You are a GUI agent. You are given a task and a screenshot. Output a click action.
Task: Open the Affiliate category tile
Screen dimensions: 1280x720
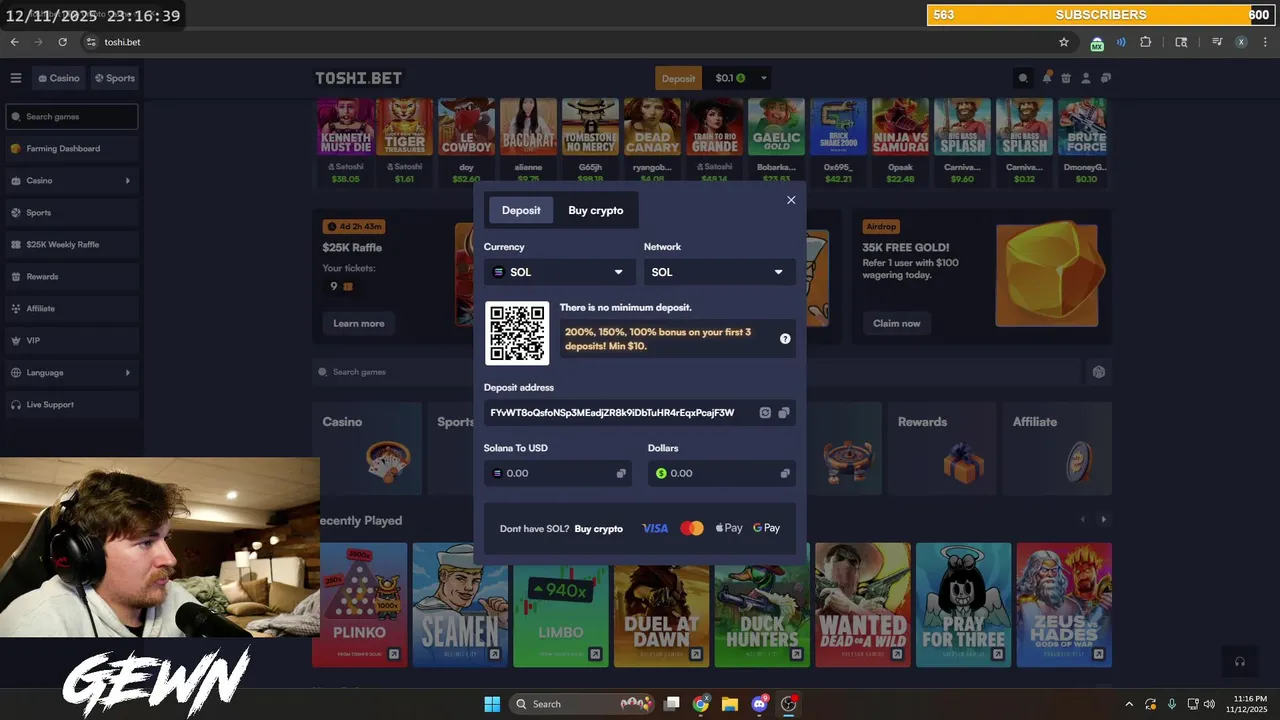[1057, 448]
